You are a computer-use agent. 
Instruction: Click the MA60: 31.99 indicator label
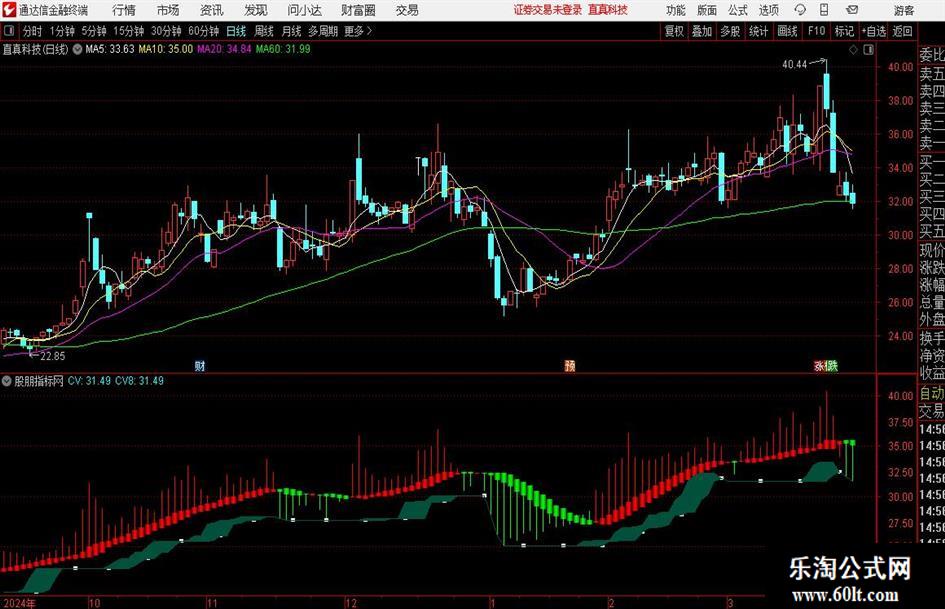tap(283, 49)
